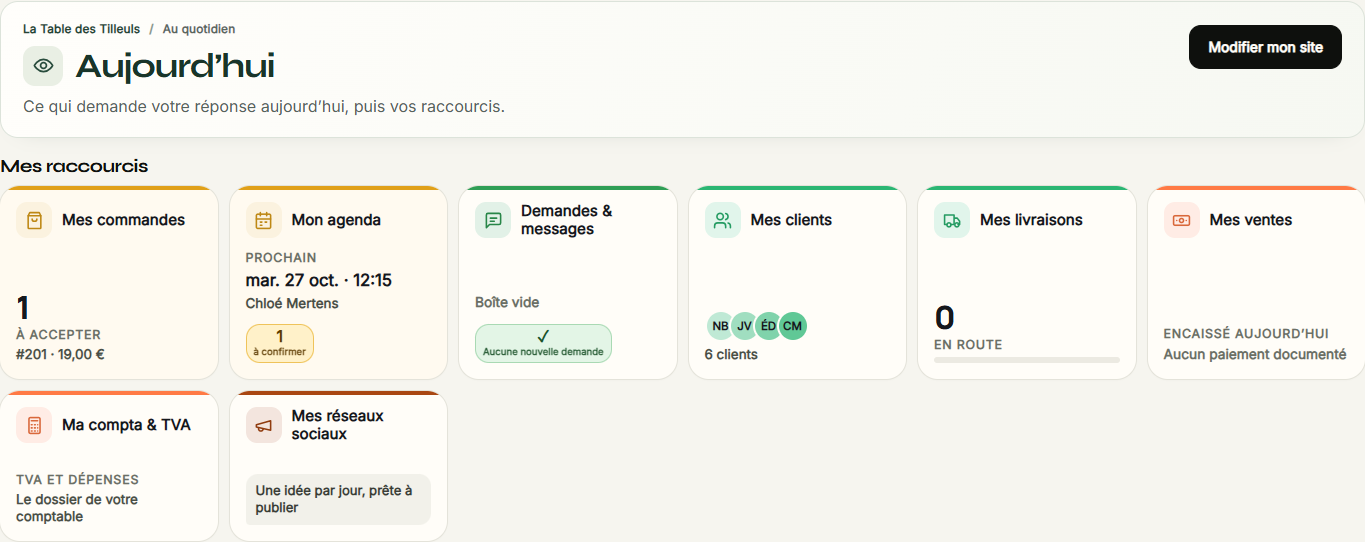Open the La Table des Tilleuls breadcrumb
Image resolution: width=1365 pixels, height=542 pixels.
[82, 29]
